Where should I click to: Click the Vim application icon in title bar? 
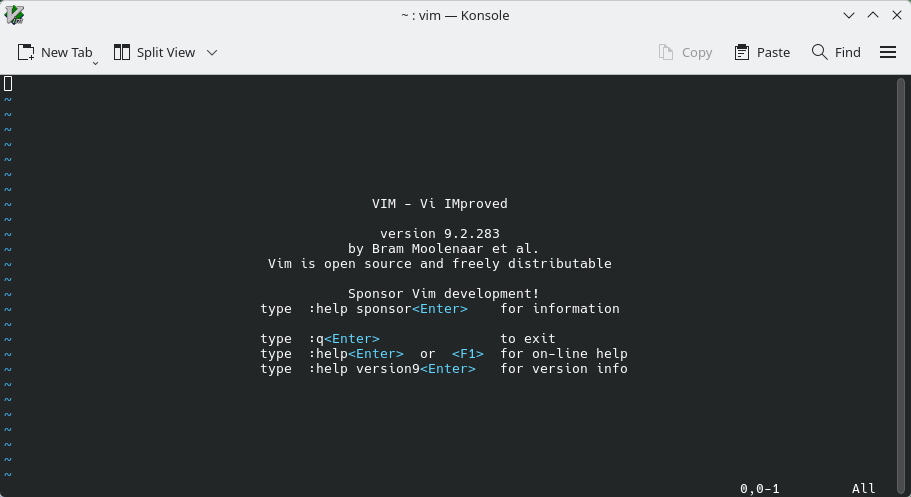15,15
